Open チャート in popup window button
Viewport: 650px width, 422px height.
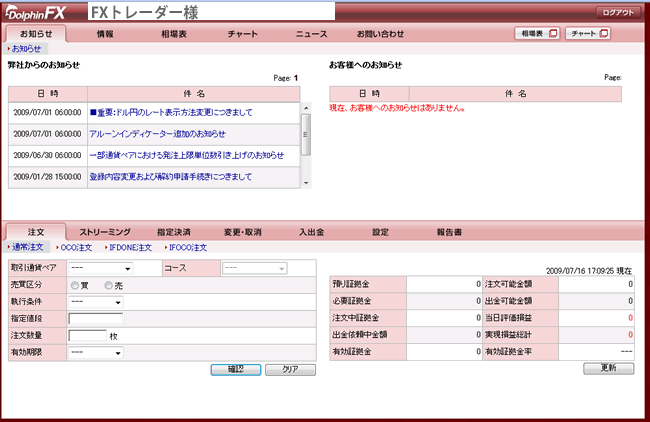[588, 34]
